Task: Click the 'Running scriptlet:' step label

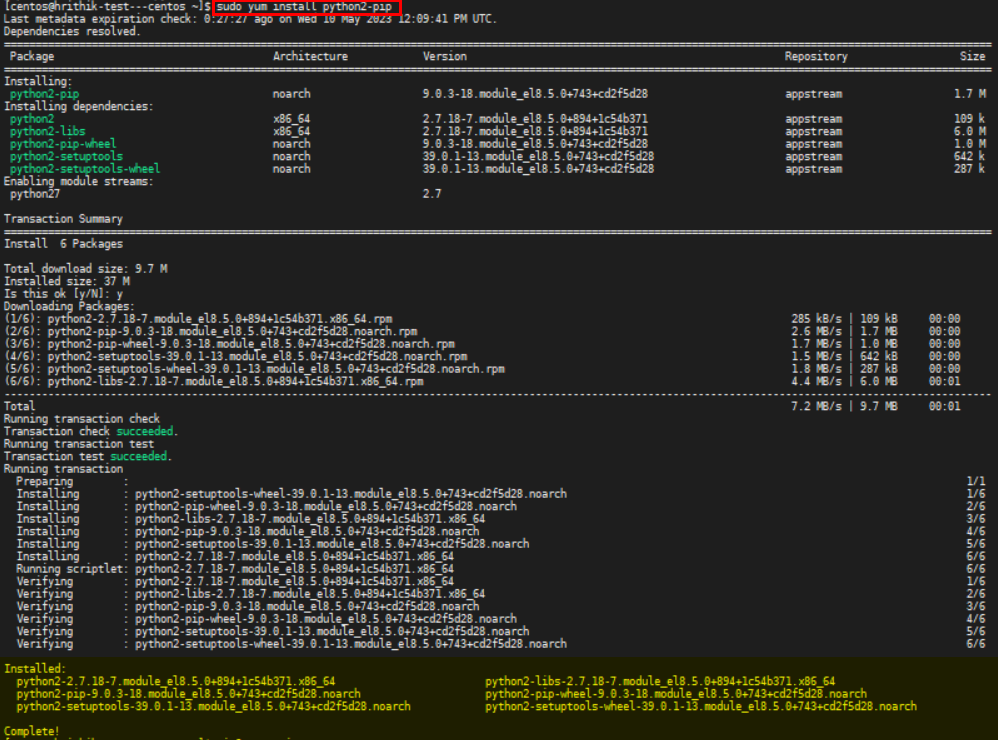Action: [x=73, y=569]
